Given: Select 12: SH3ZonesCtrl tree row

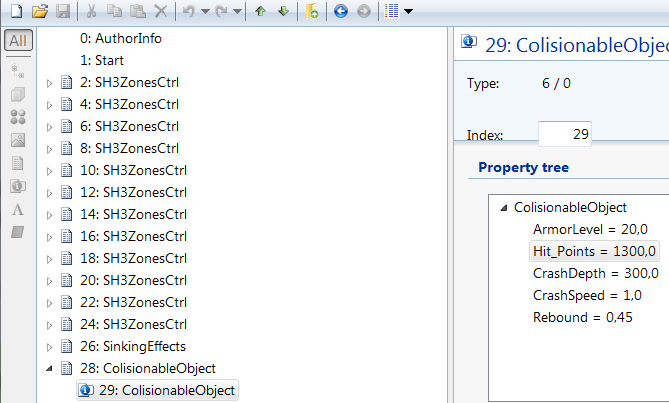Looking at the screenshot, I should pyautogui.click(x=134, y=192).
